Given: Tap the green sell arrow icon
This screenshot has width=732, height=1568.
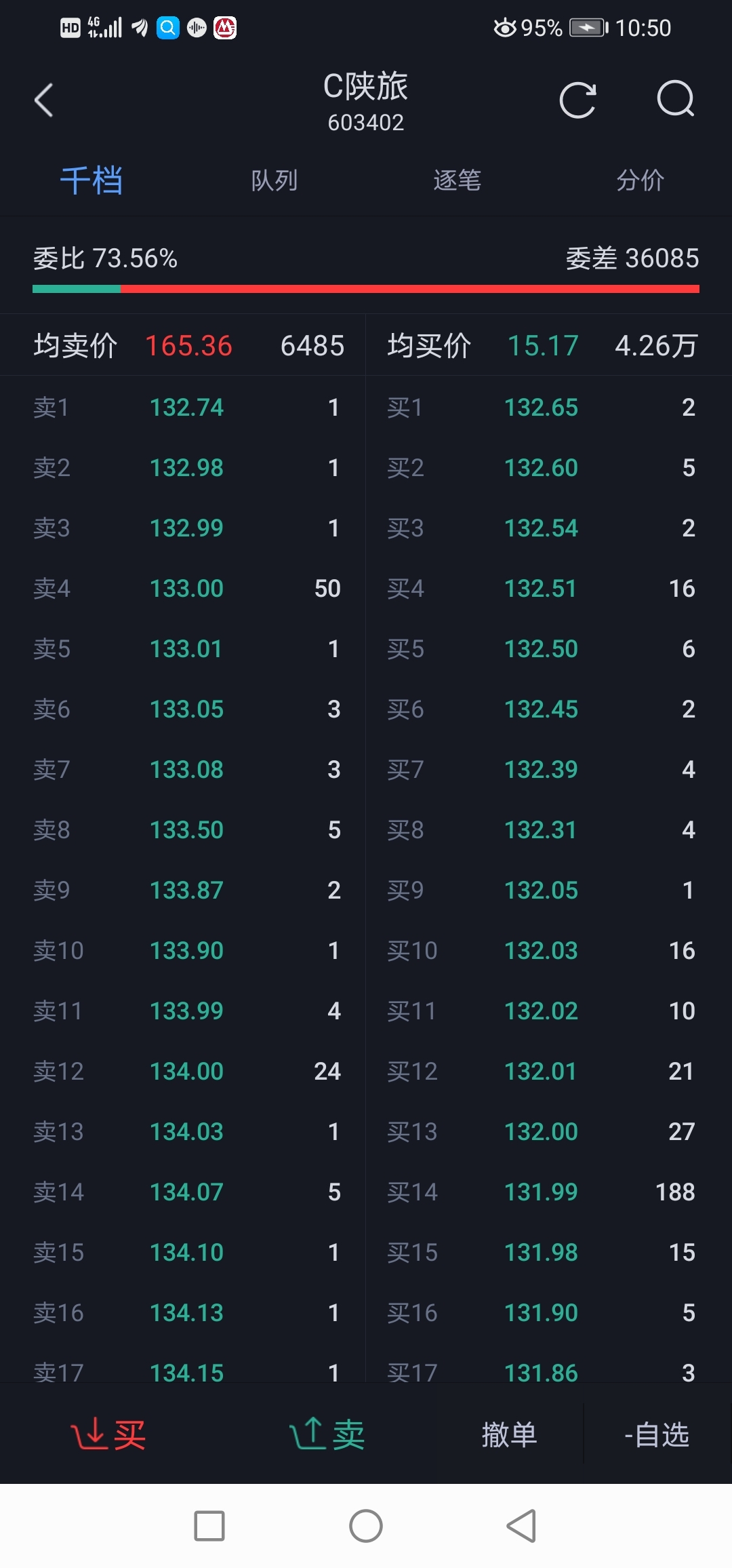Looking at the screenshot, I should 308,1434.
